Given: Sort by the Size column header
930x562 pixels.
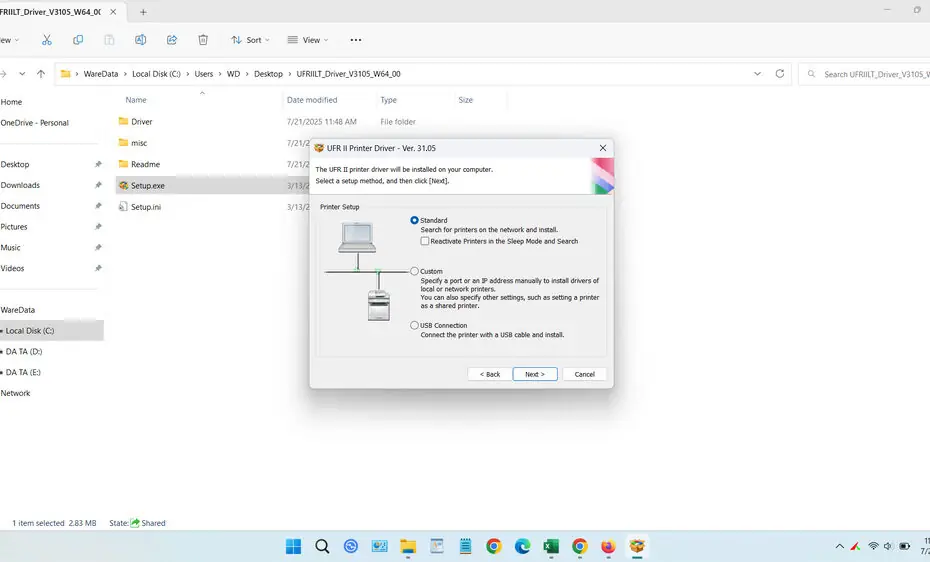Looking at the screenshot, I should coord(466,100).
